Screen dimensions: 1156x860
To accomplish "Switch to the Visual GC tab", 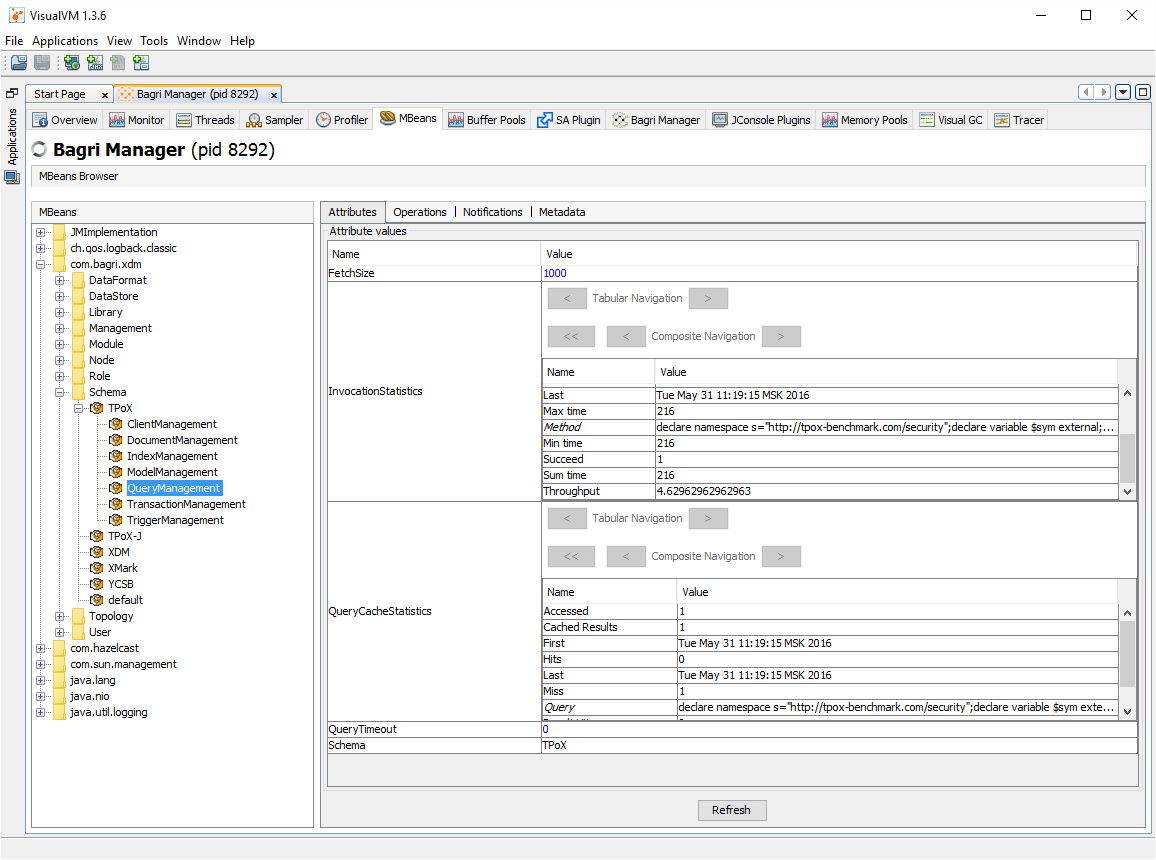I will coord(951,119).
